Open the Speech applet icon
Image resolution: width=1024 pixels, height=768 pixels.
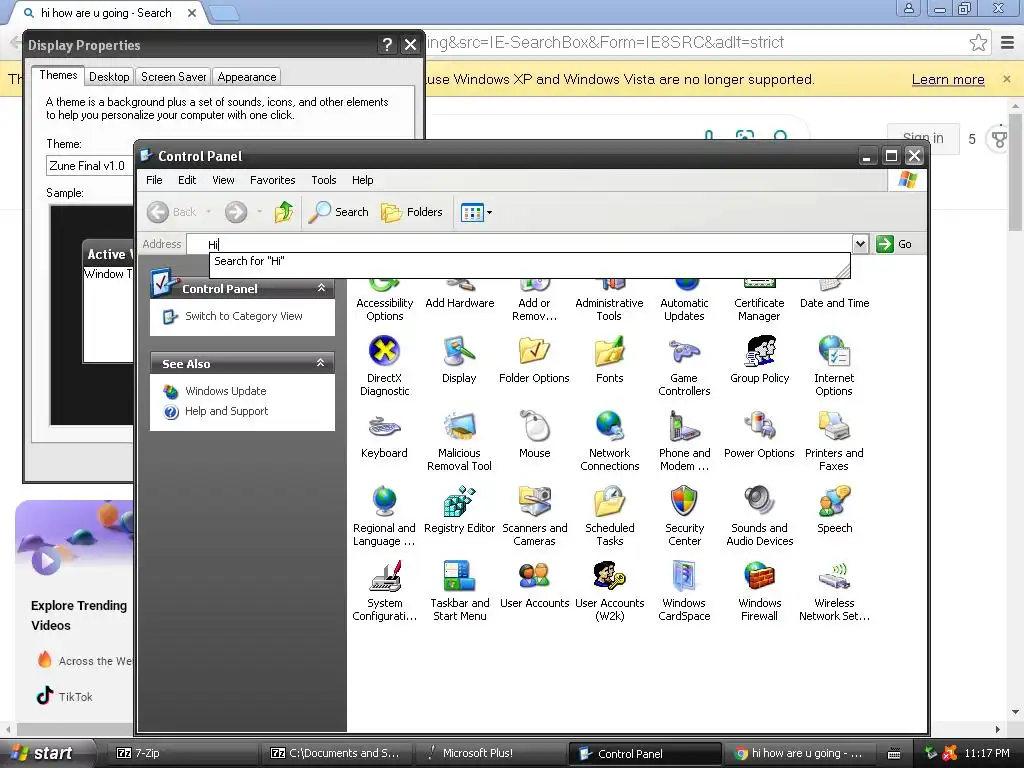834,502
